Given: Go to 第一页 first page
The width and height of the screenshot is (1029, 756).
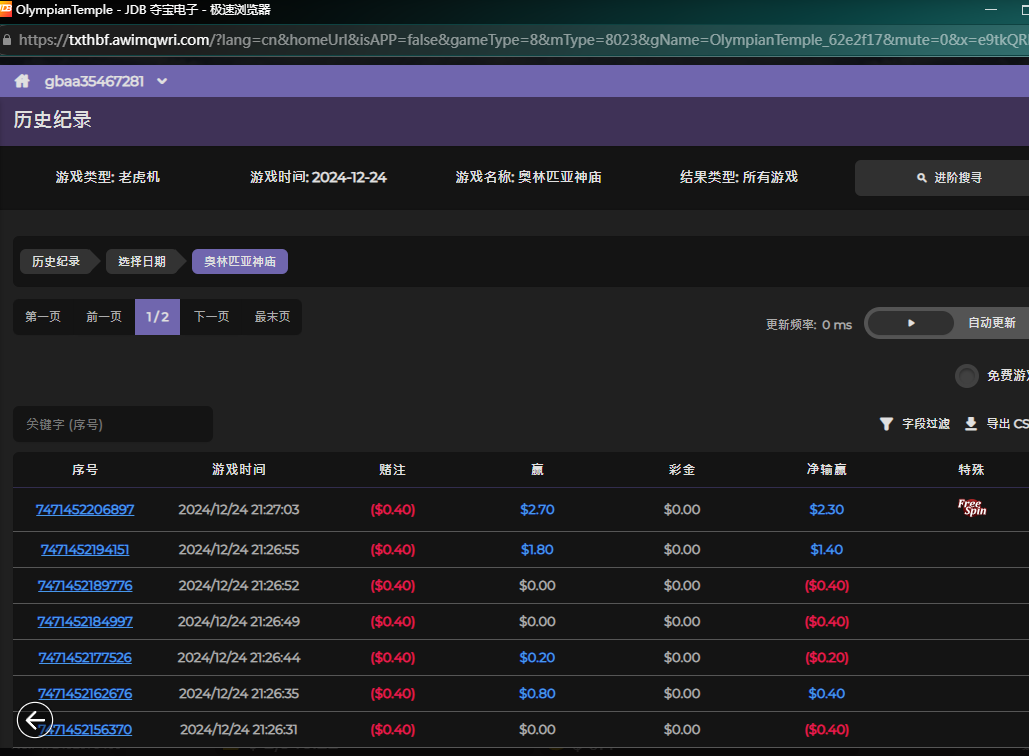Looking at the screenshot, I should coord(43,317).
